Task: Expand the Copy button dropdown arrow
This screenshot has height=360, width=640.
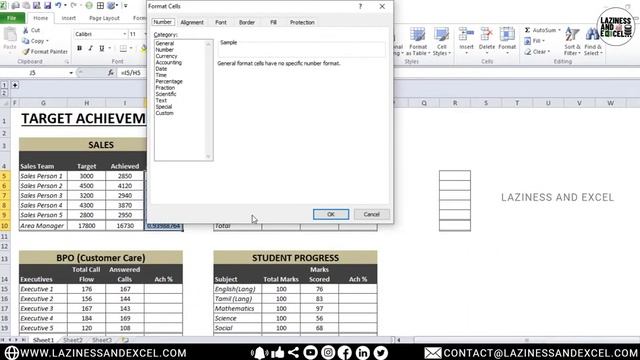Action: pyautogui.click(x=47, y=41)
